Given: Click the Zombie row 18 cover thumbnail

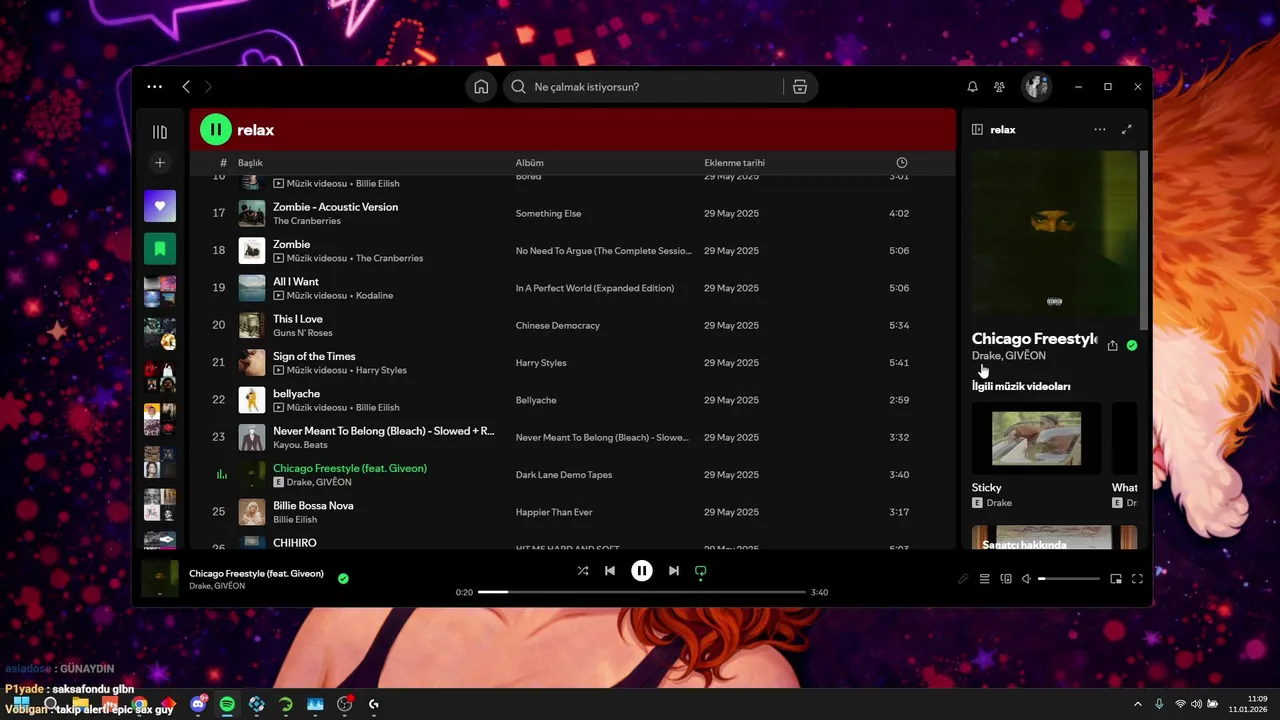Looking at the screenshot, I should [252, 250].
